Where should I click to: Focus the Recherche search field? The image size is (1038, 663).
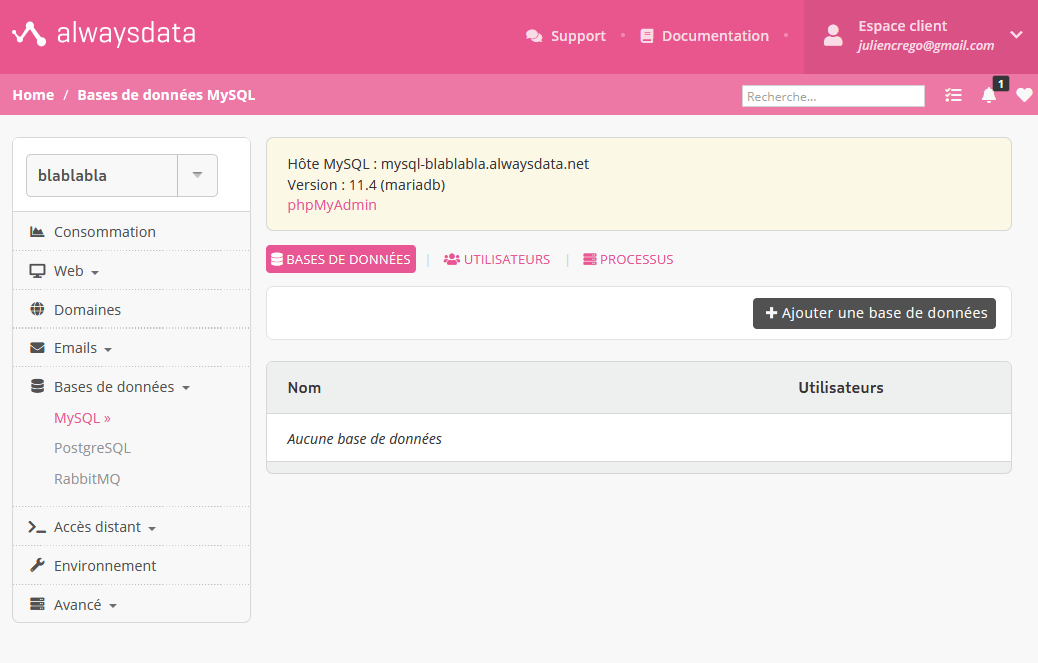click(833, 96)
